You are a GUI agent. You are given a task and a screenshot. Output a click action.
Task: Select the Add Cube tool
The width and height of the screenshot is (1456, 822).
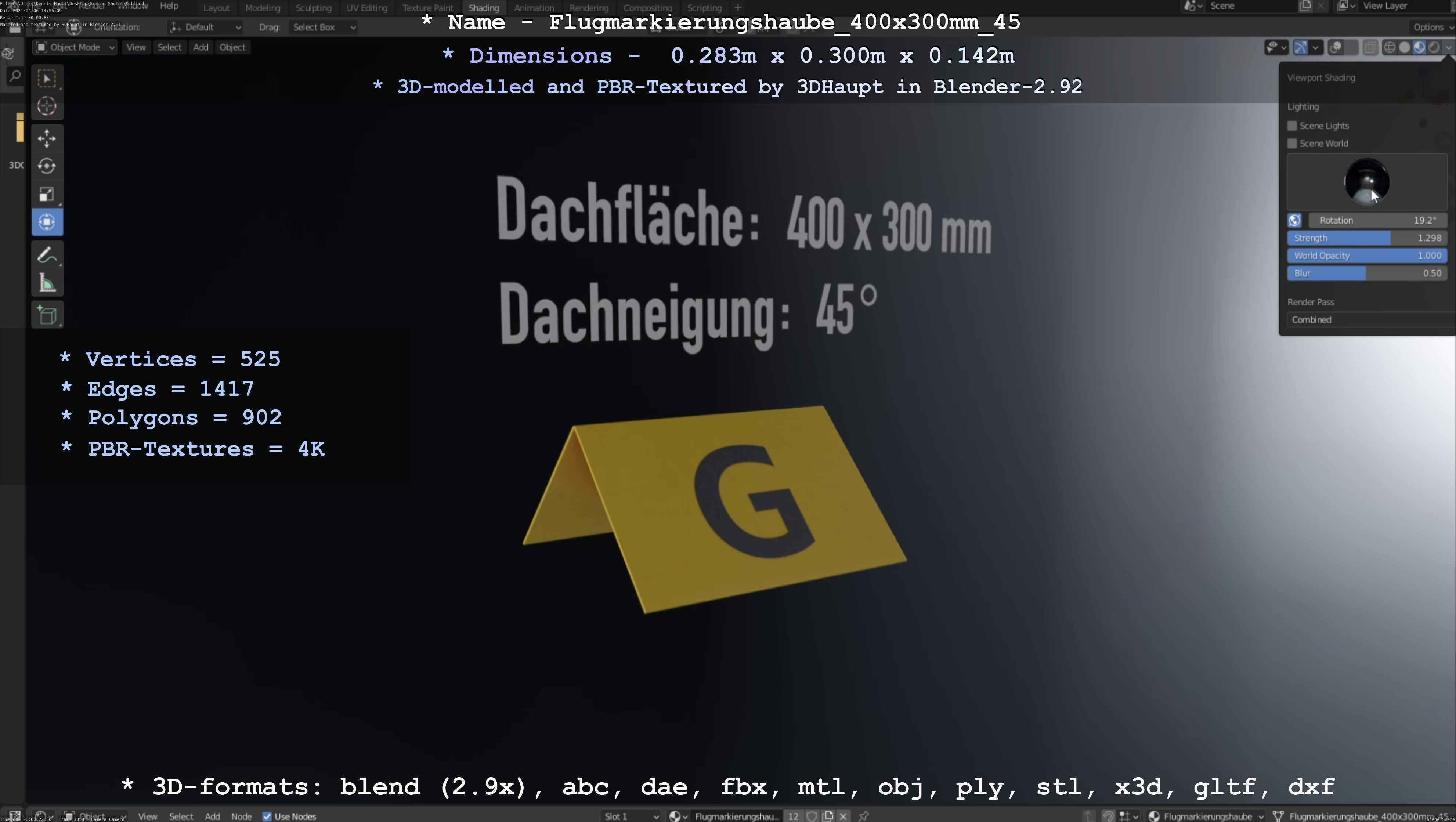(47, 315)
